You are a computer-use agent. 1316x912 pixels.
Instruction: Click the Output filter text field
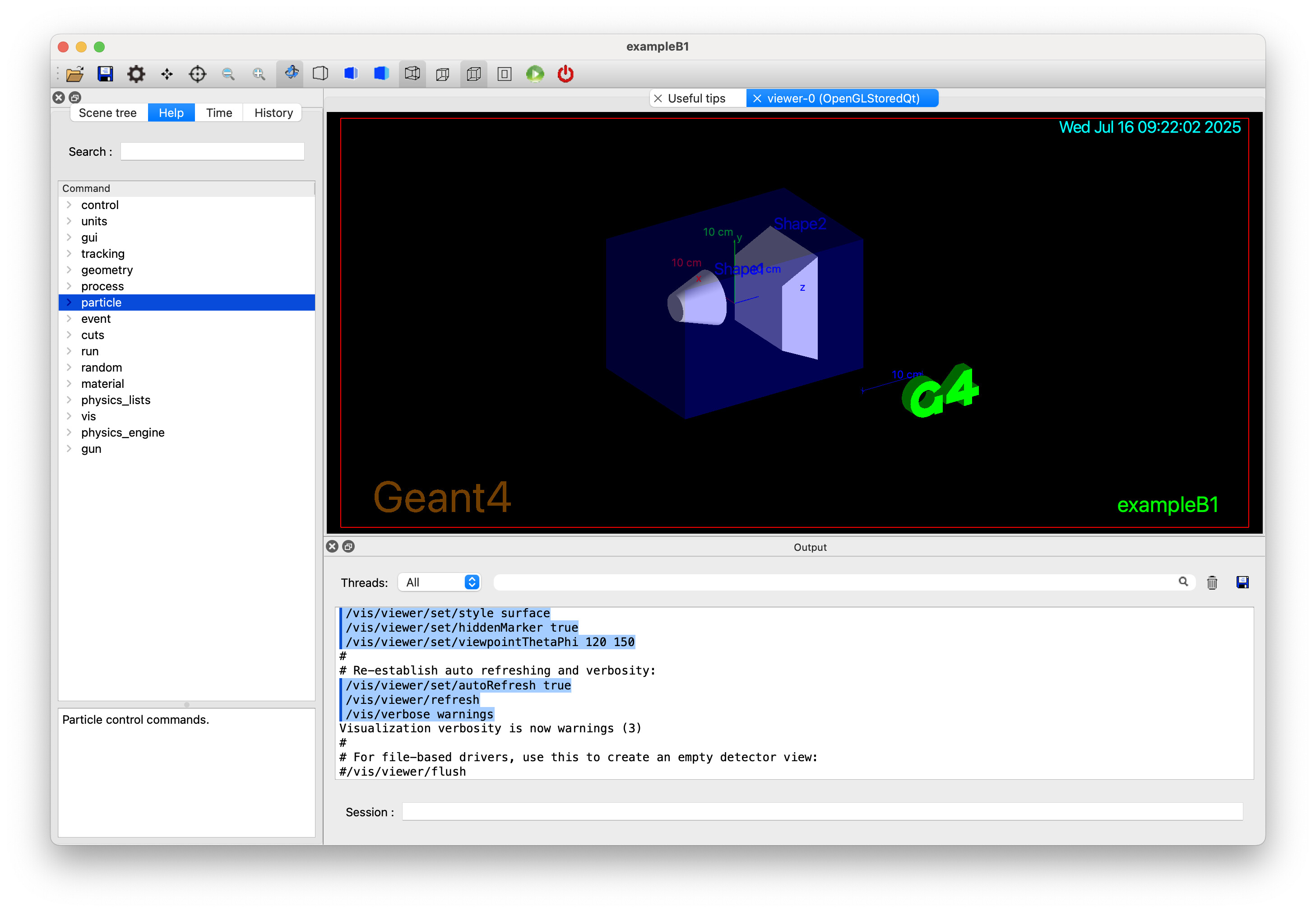point(834,582)
